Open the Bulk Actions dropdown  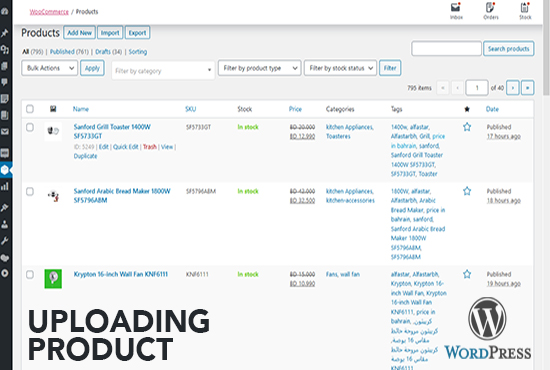[49, 68]
